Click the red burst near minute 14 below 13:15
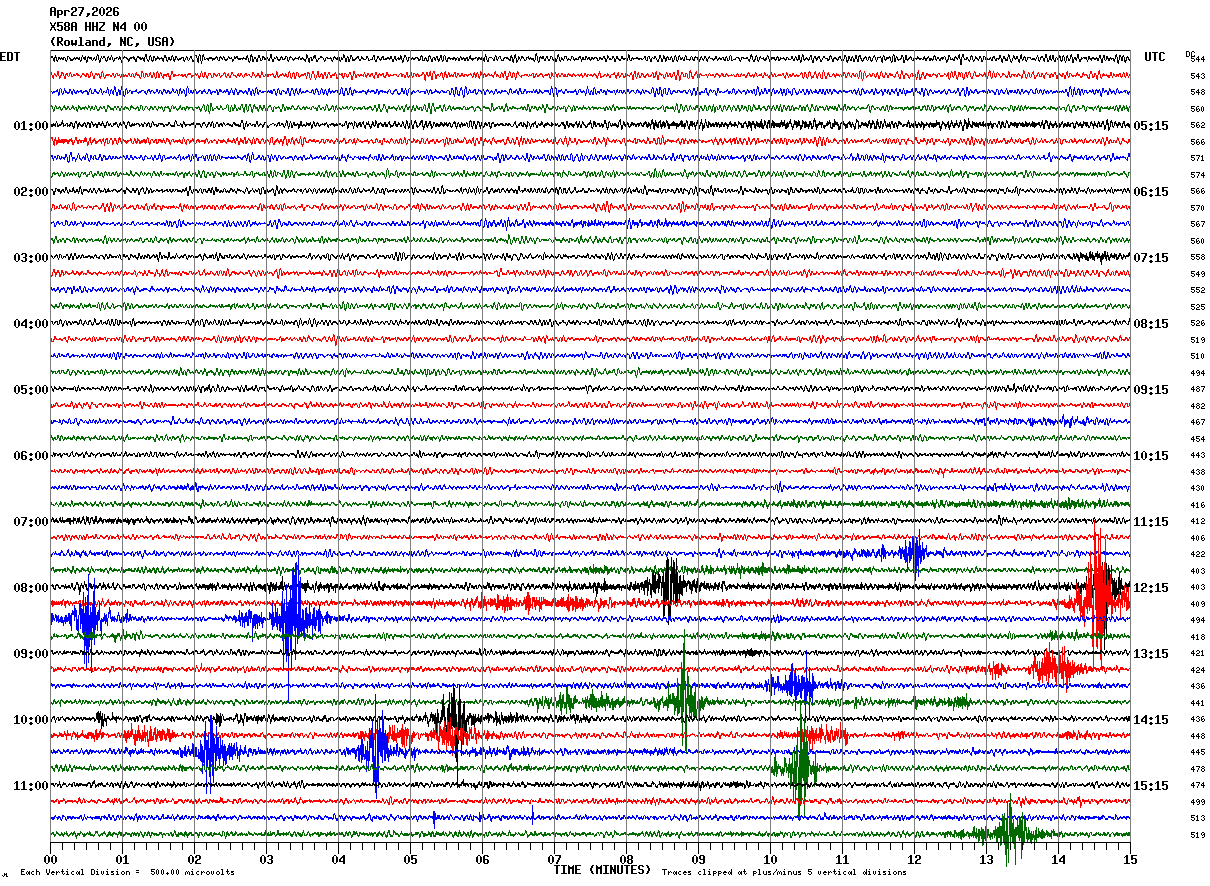Viewport: 1210px width, 886px height. tap(1055, 668)
